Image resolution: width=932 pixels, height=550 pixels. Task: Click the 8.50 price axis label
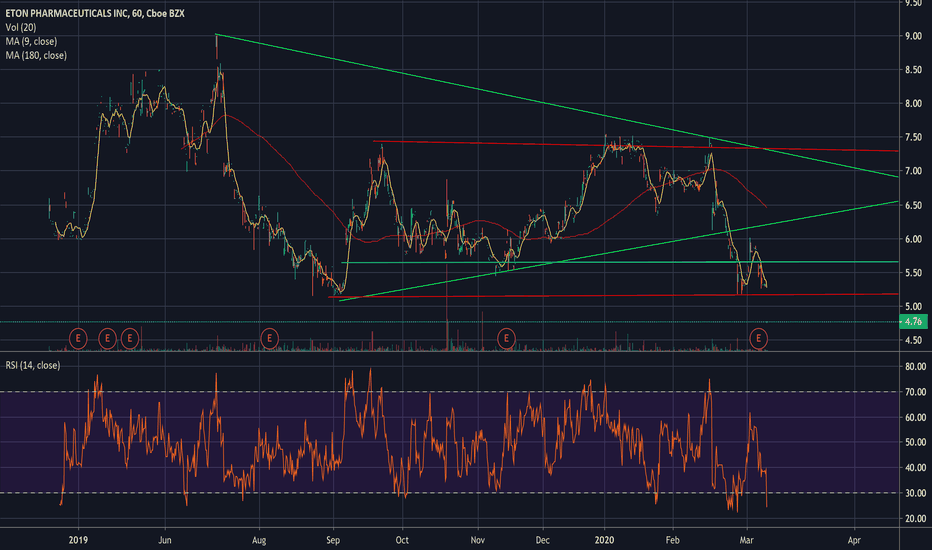(914, 70)
